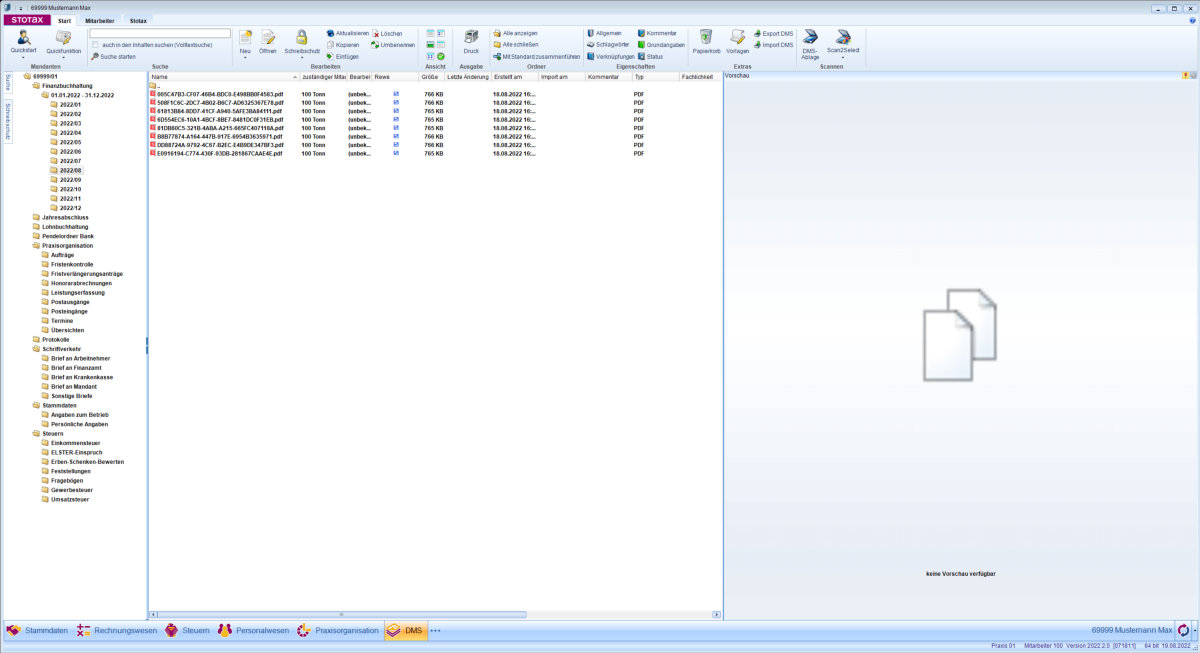Click Alle schließen in Ordner group
The height and width of the screenshot is (653, 1200).
coord(519,45)
